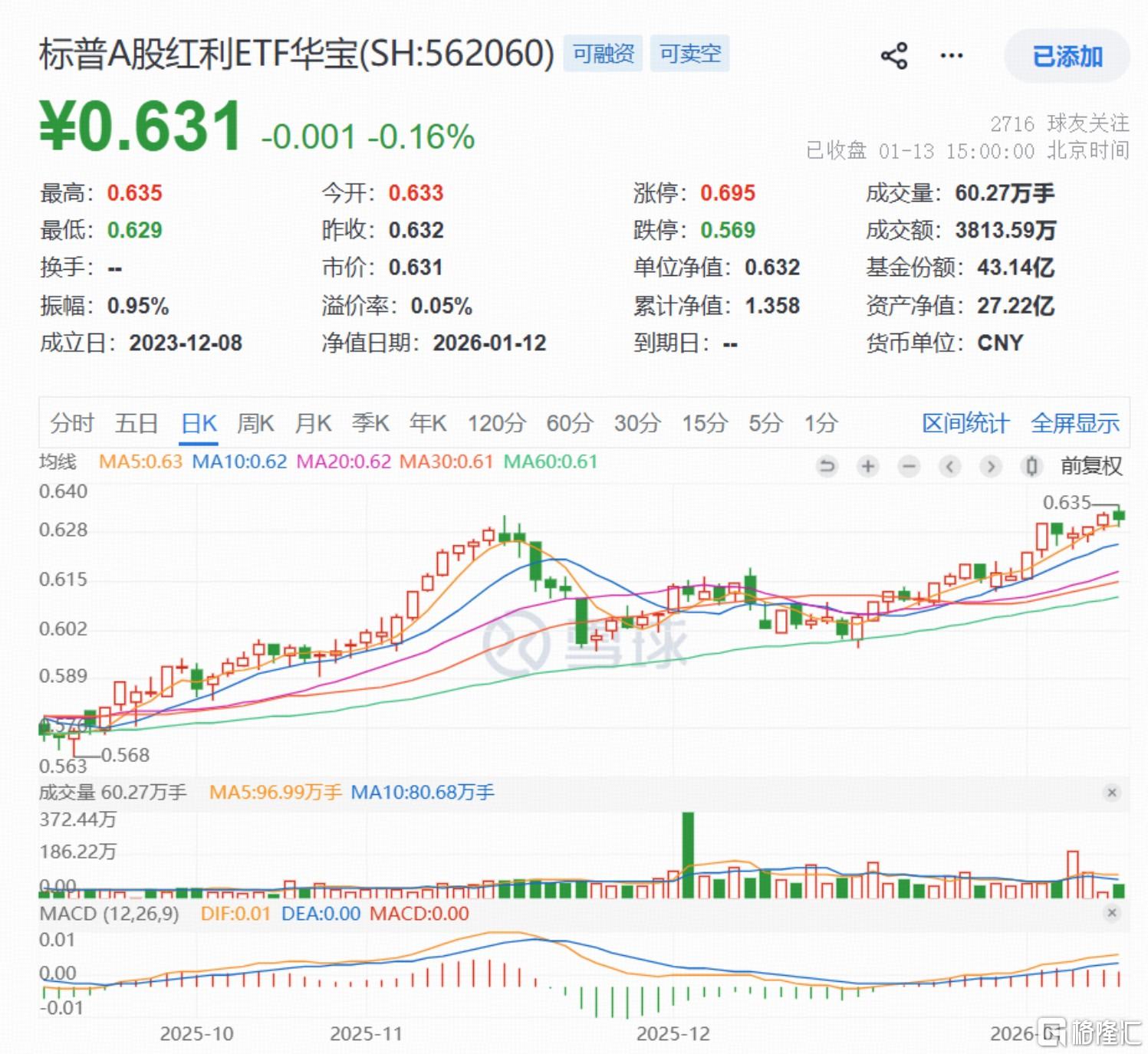
Task: Click the 跌停 value 0.569
Action: [x=728, y=230]
